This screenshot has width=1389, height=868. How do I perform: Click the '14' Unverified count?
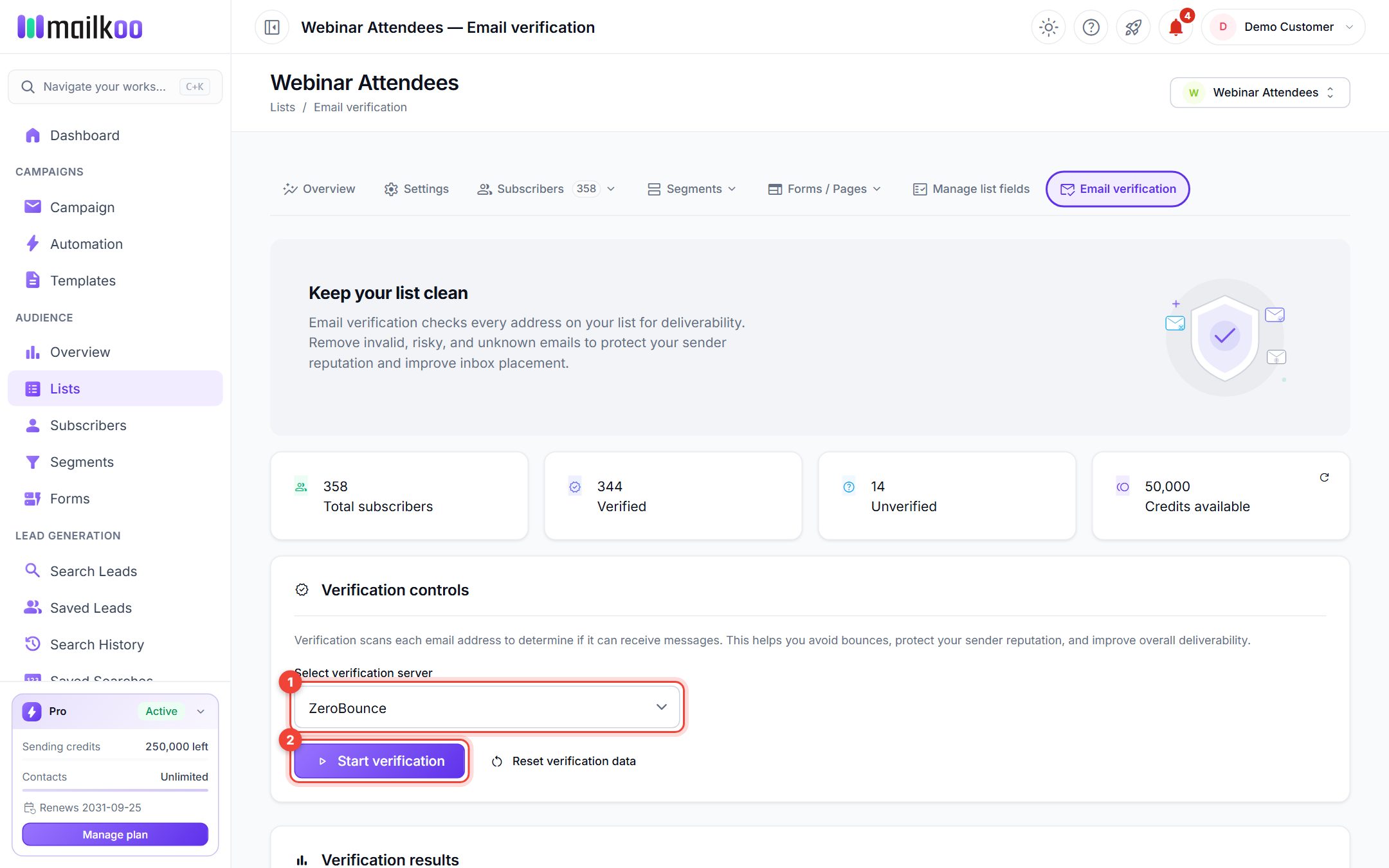[x=878, y=487]
